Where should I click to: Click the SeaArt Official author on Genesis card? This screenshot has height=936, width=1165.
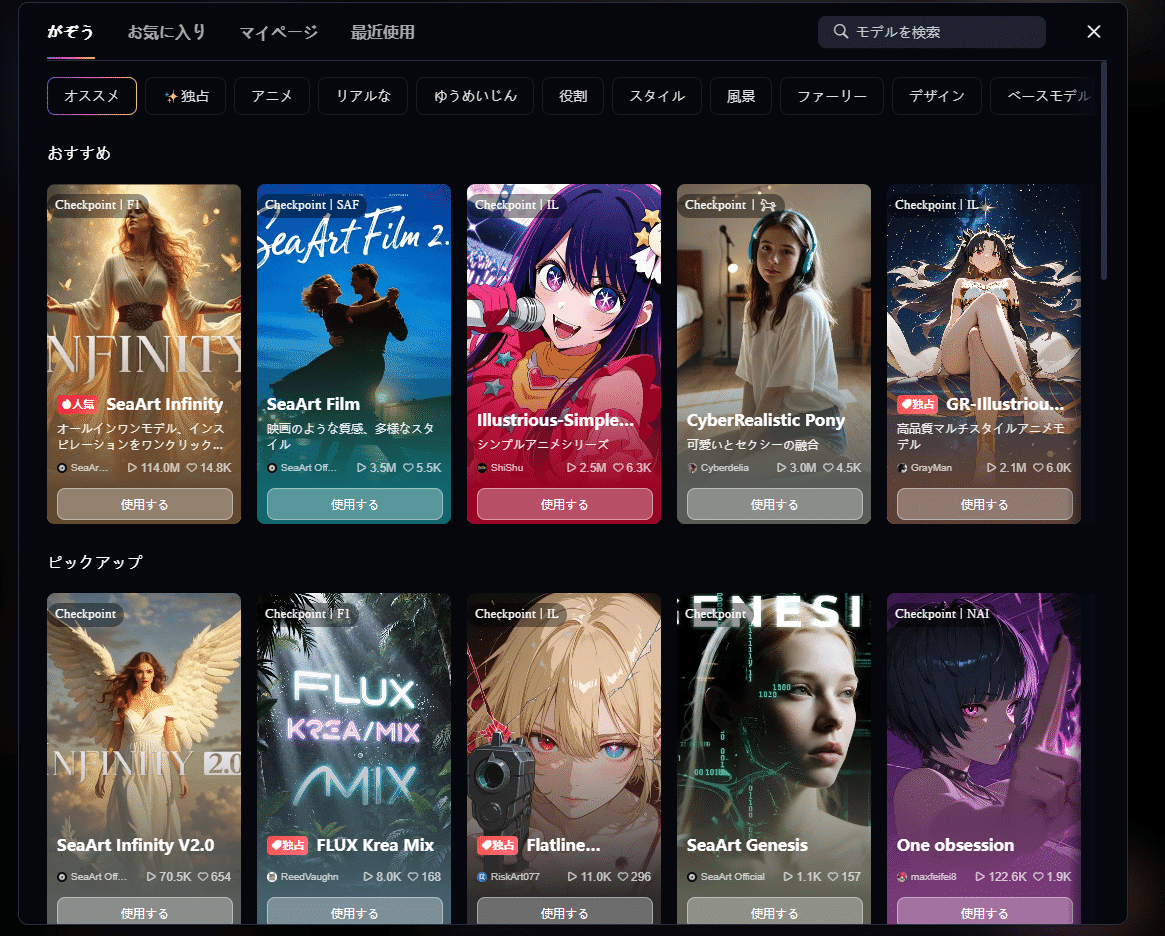point(733,877)
